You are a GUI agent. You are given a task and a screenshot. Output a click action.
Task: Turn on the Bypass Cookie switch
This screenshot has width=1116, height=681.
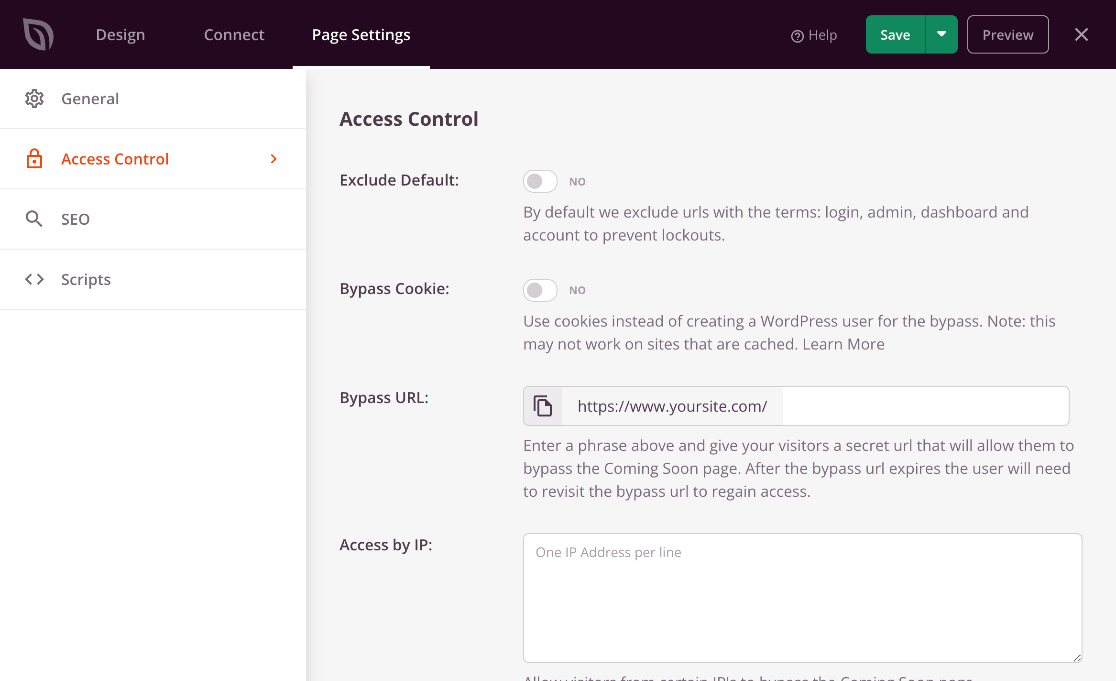(539, 289)
